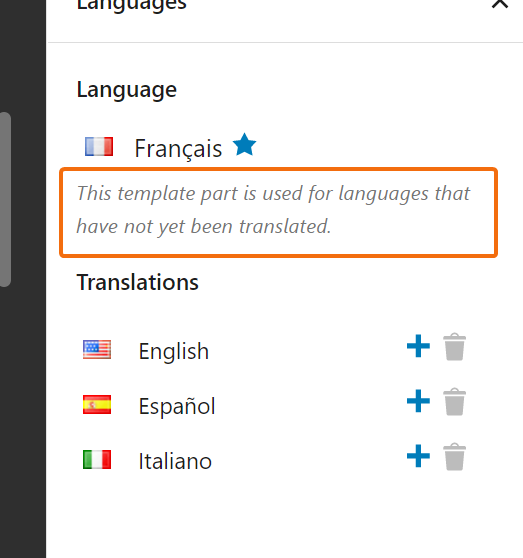Delete Italiano translation via trash icon
Viewport: 523px width, 558px height.
click(x=454, y=457)
